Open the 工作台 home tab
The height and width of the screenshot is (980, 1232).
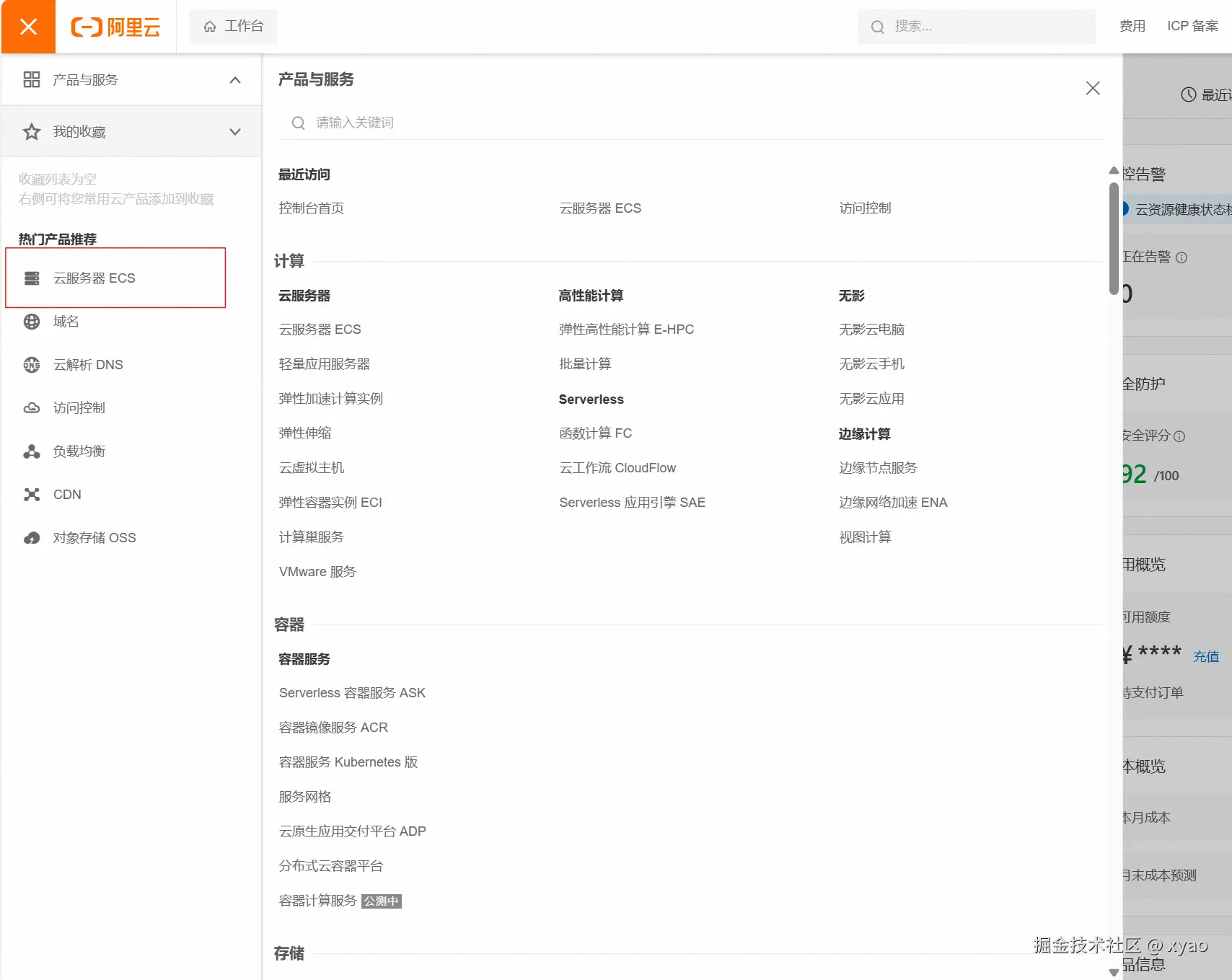click(x=233, y=27)
